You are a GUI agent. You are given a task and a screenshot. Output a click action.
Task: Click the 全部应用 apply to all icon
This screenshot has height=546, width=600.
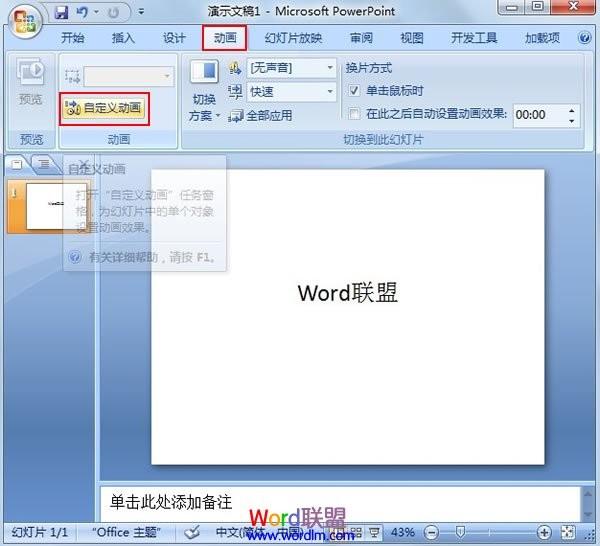(x=235, y=116)
